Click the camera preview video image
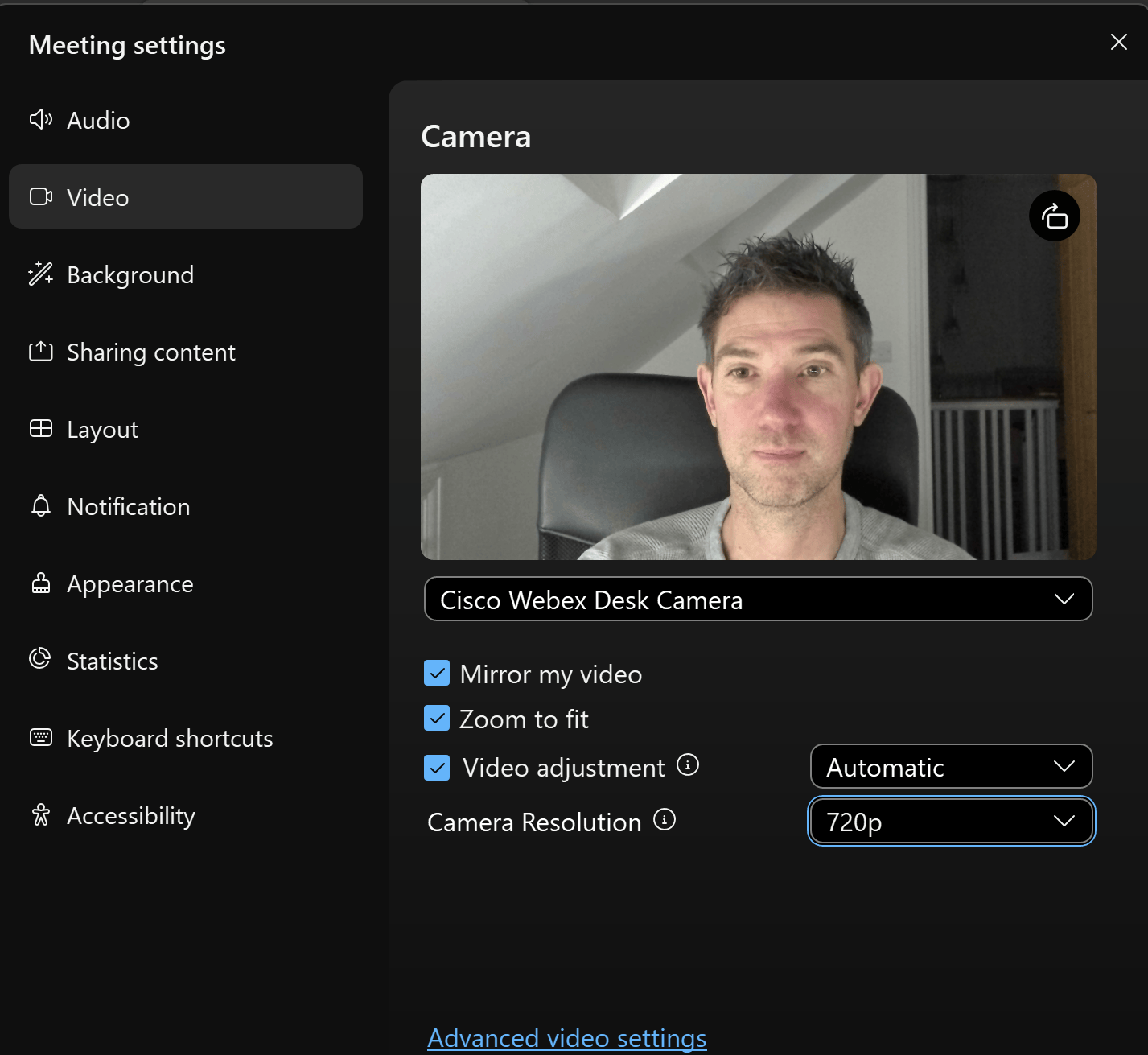Screen dimensions: 1148x1055 click(758, 367)
